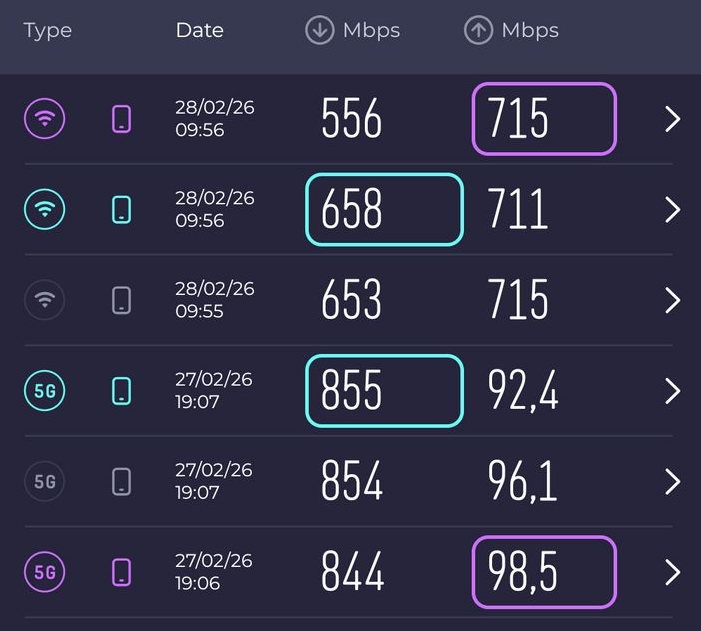Click the download arrow icon in the header

click(319, 31)
